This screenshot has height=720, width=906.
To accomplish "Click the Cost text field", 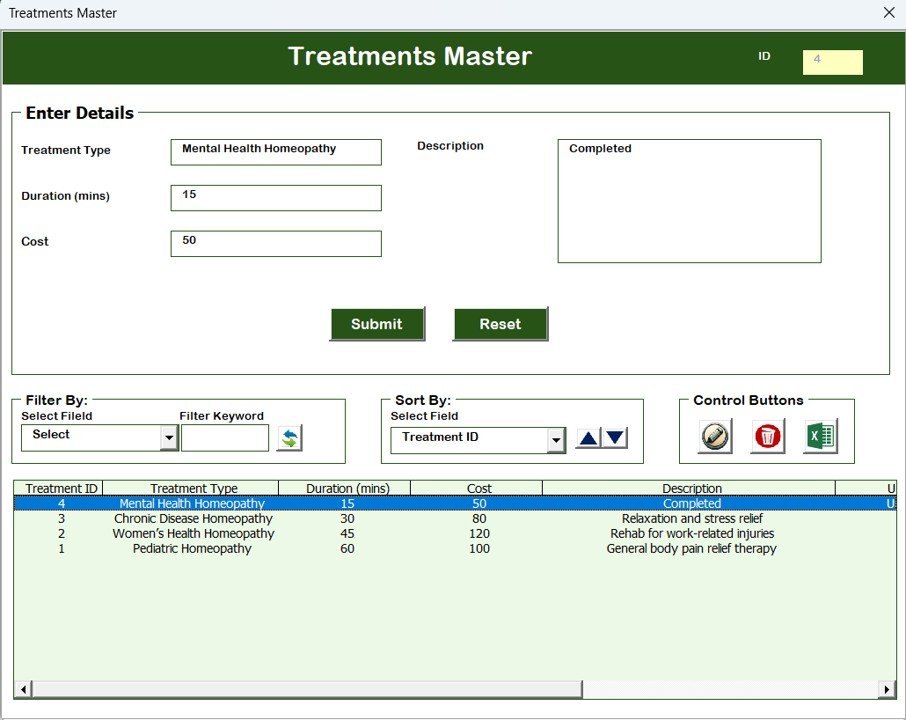I will click(275, 243).
